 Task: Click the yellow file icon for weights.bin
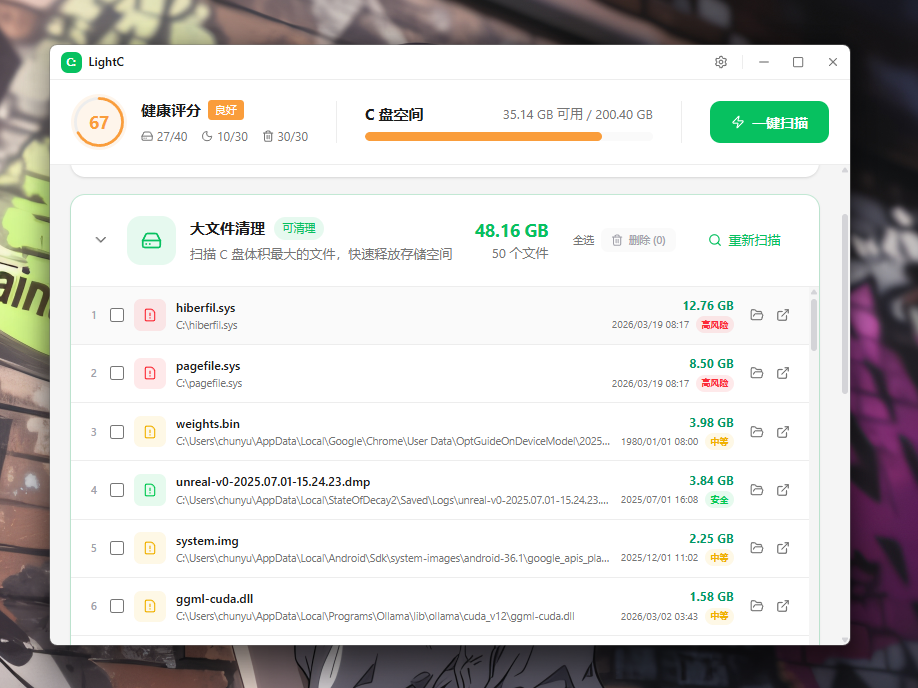click(150, 432)
